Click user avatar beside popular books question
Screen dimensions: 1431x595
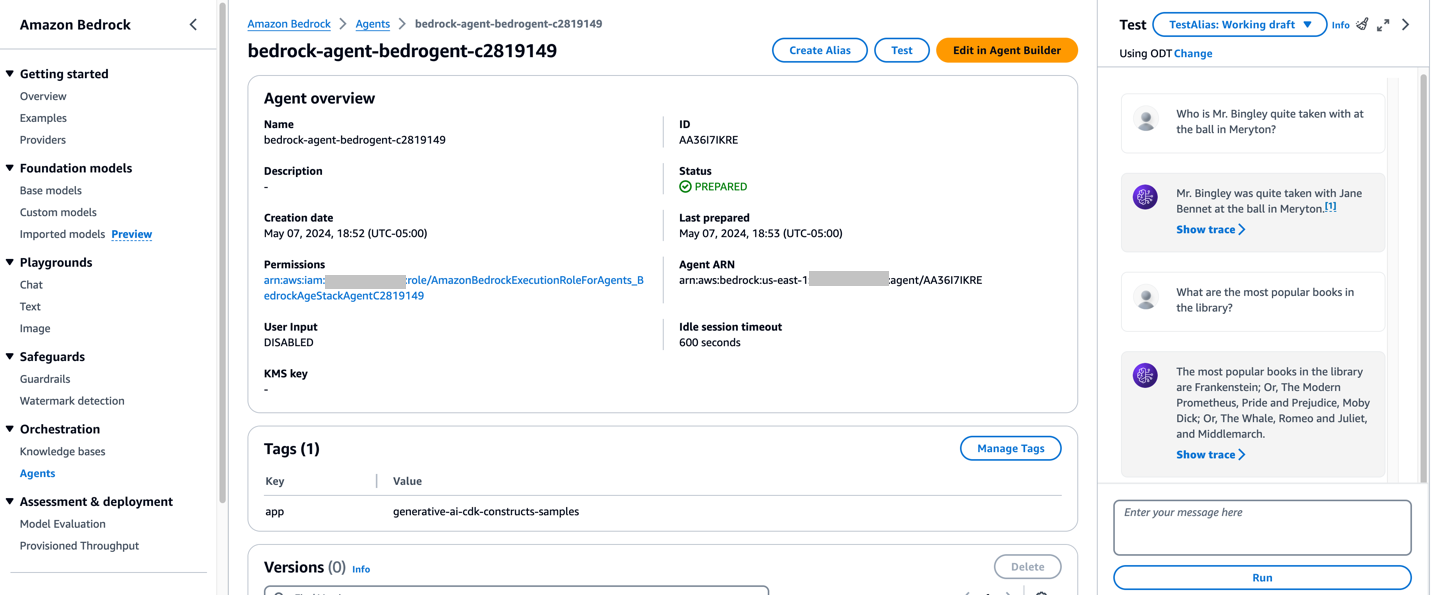point(1146,298)
